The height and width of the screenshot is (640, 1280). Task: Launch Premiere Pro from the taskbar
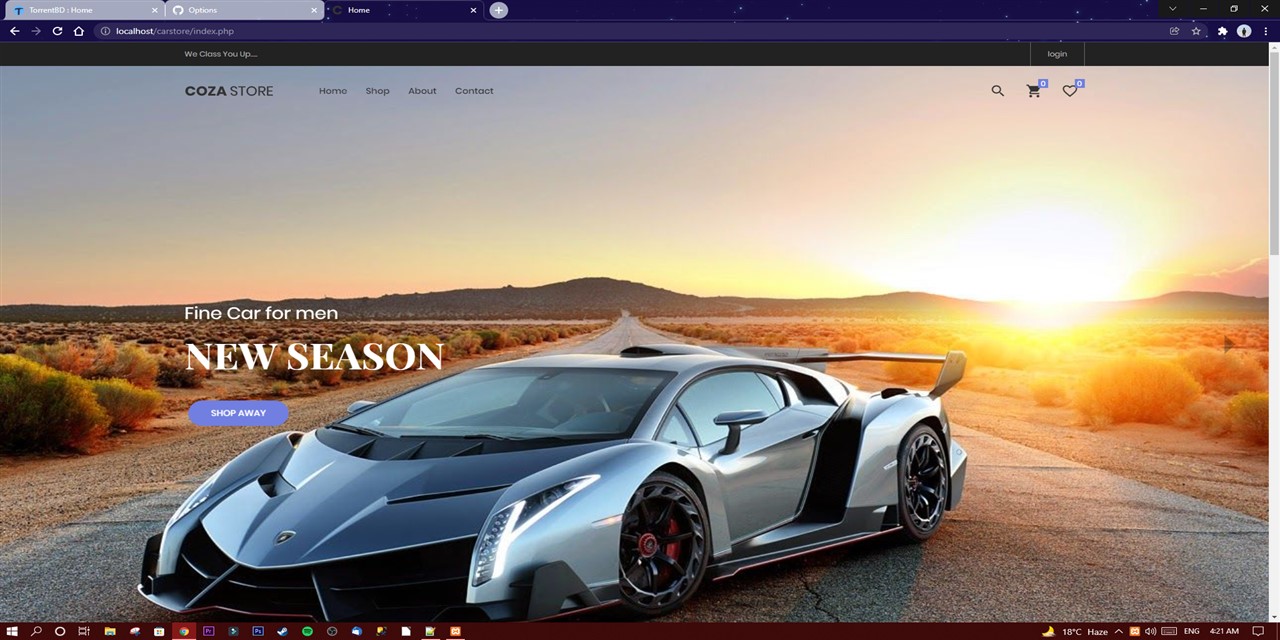coord(208,631)
